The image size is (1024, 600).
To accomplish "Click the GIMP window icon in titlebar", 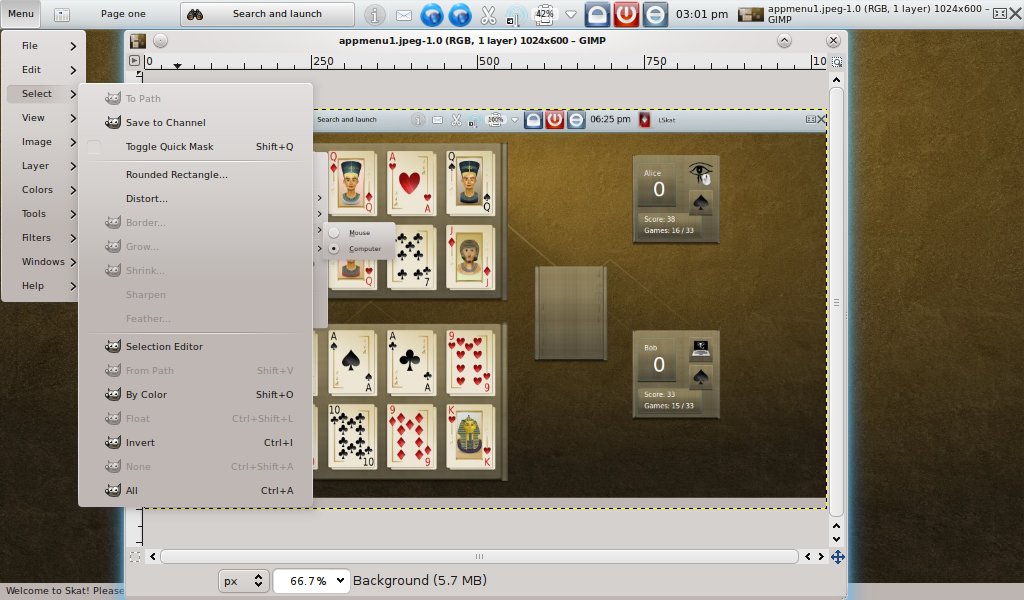I will pos(138,40).
